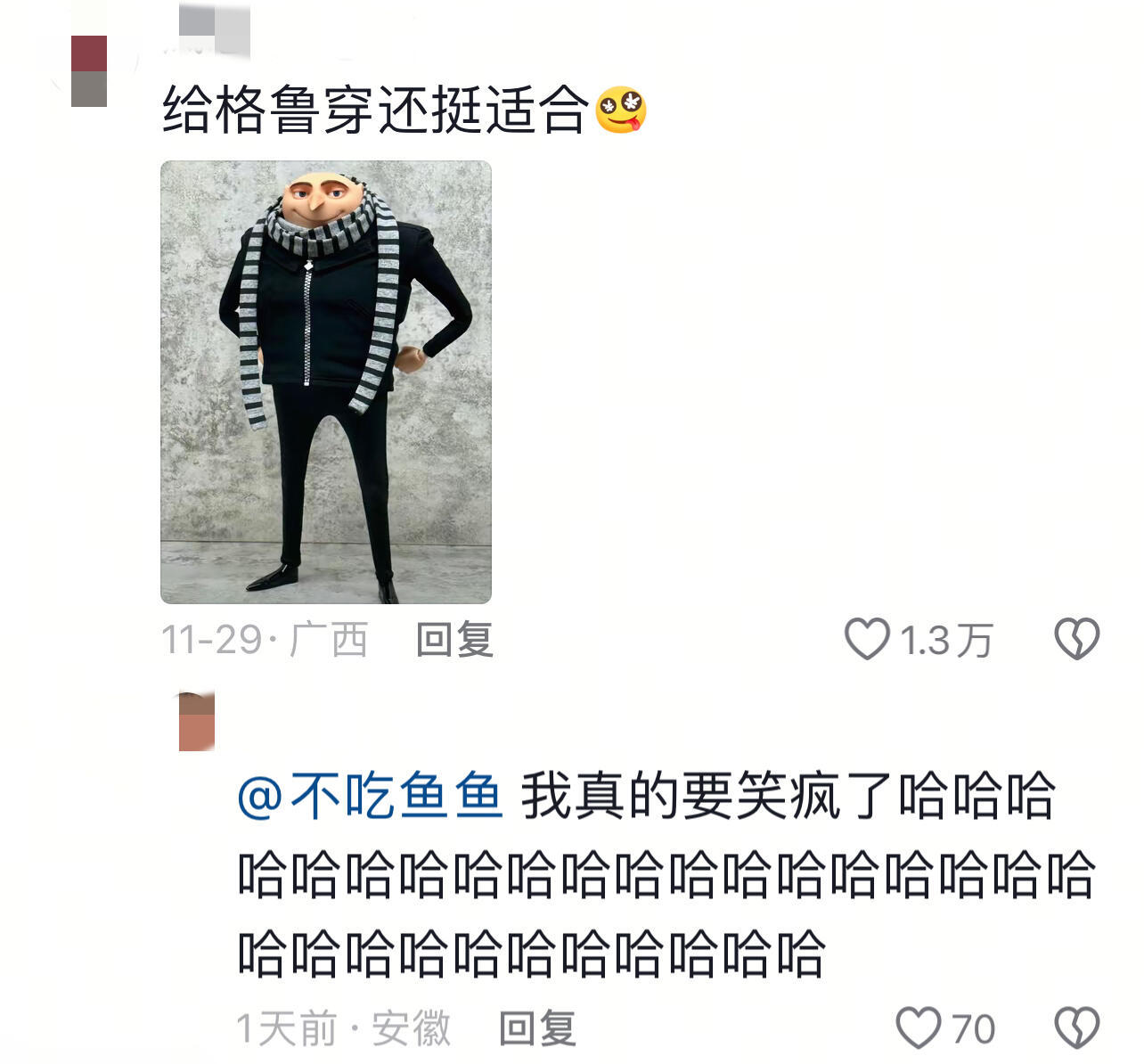This screenshot has width=1144, height=1064.
Task: Select the comment text 给格鲁穿还挺适合
Action: point(376,110)
